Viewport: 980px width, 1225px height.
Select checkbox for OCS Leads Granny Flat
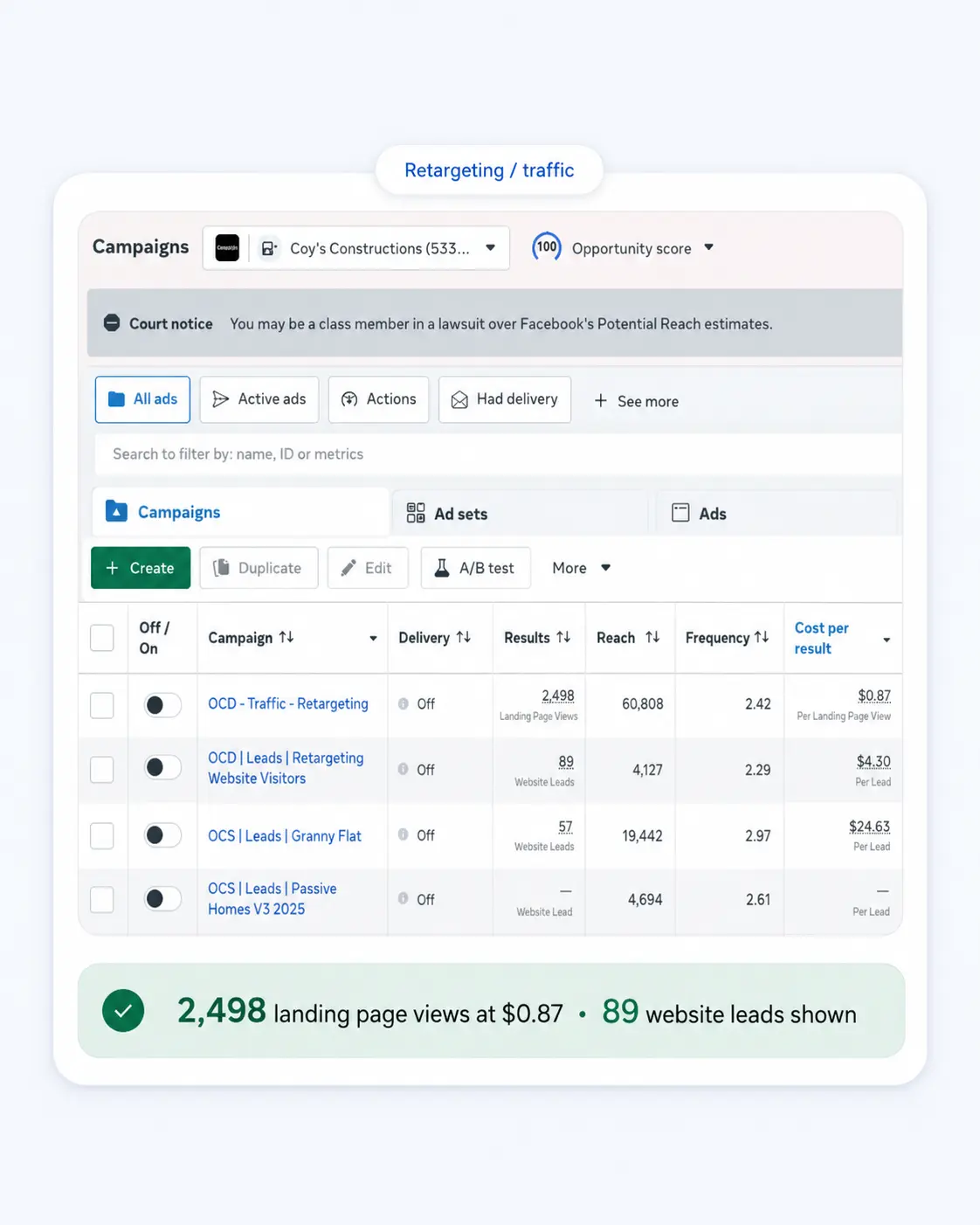pyautogui.click(x=102, y=835)
